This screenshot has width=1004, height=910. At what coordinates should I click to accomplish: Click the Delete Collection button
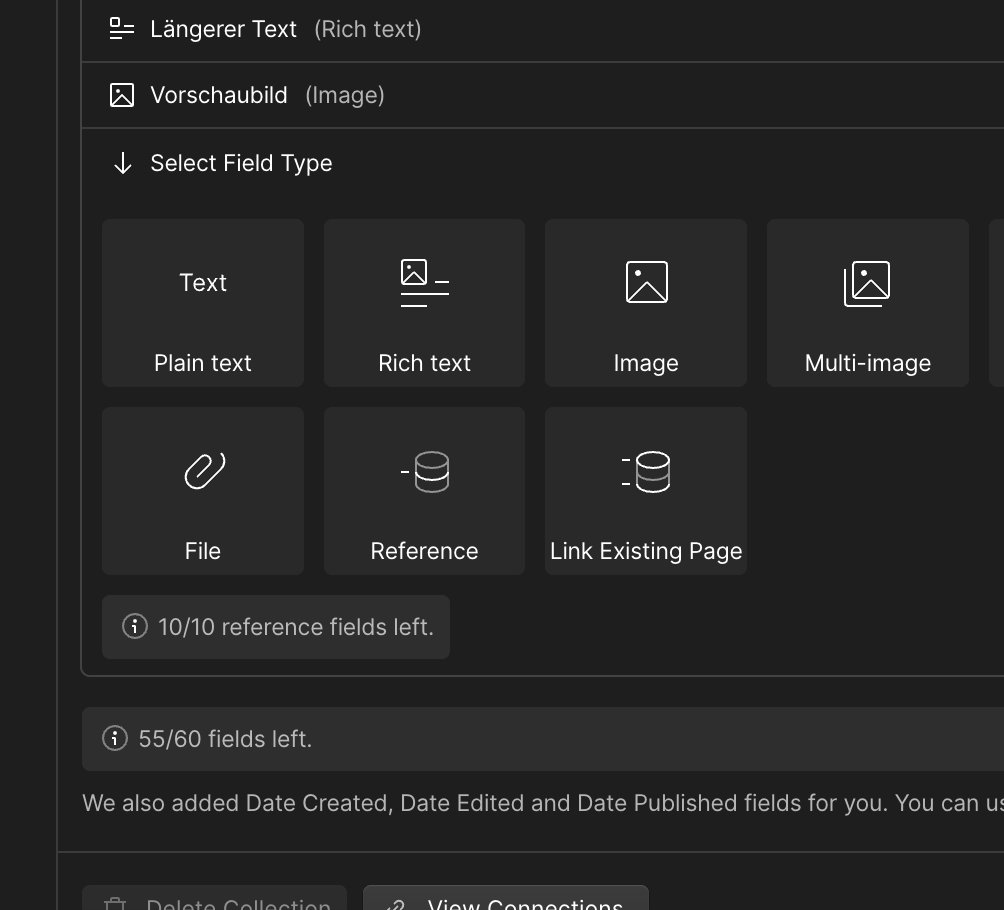[214, 898]
